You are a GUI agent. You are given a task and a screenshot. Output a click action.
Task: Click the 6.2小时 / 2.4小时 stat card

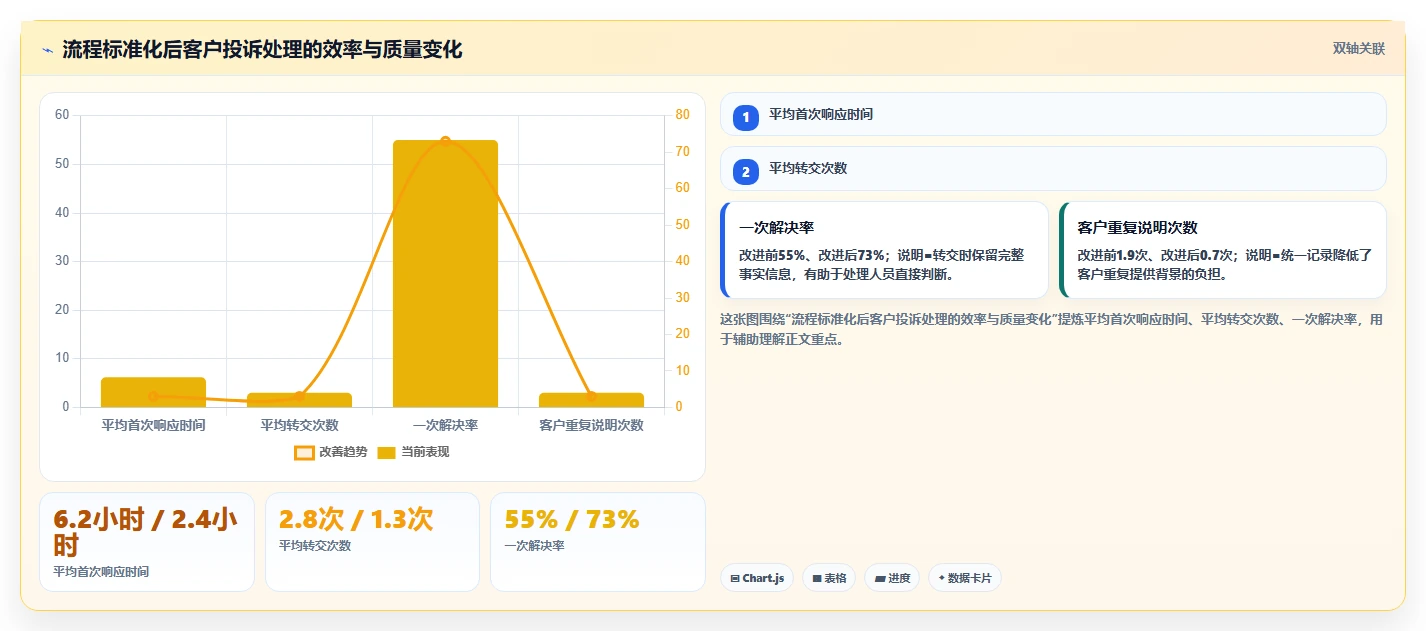[147, 542]
